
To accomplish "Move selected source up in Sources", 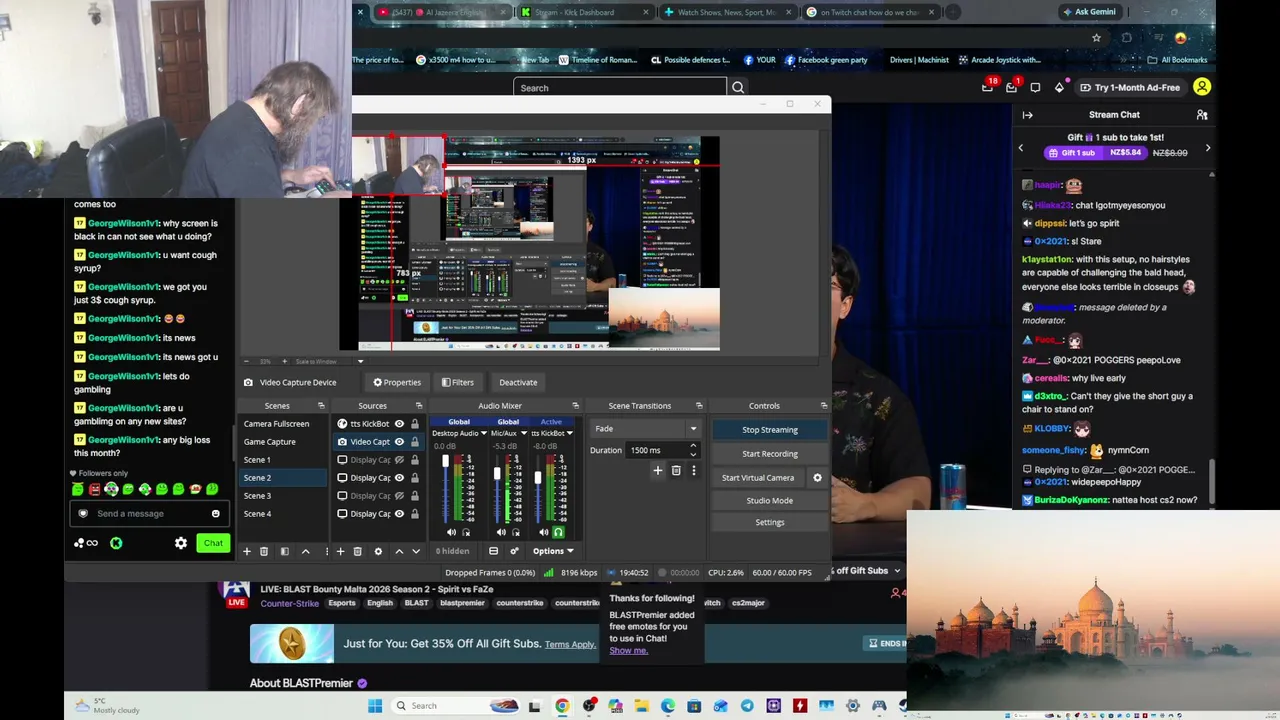I will click(399, 551).
